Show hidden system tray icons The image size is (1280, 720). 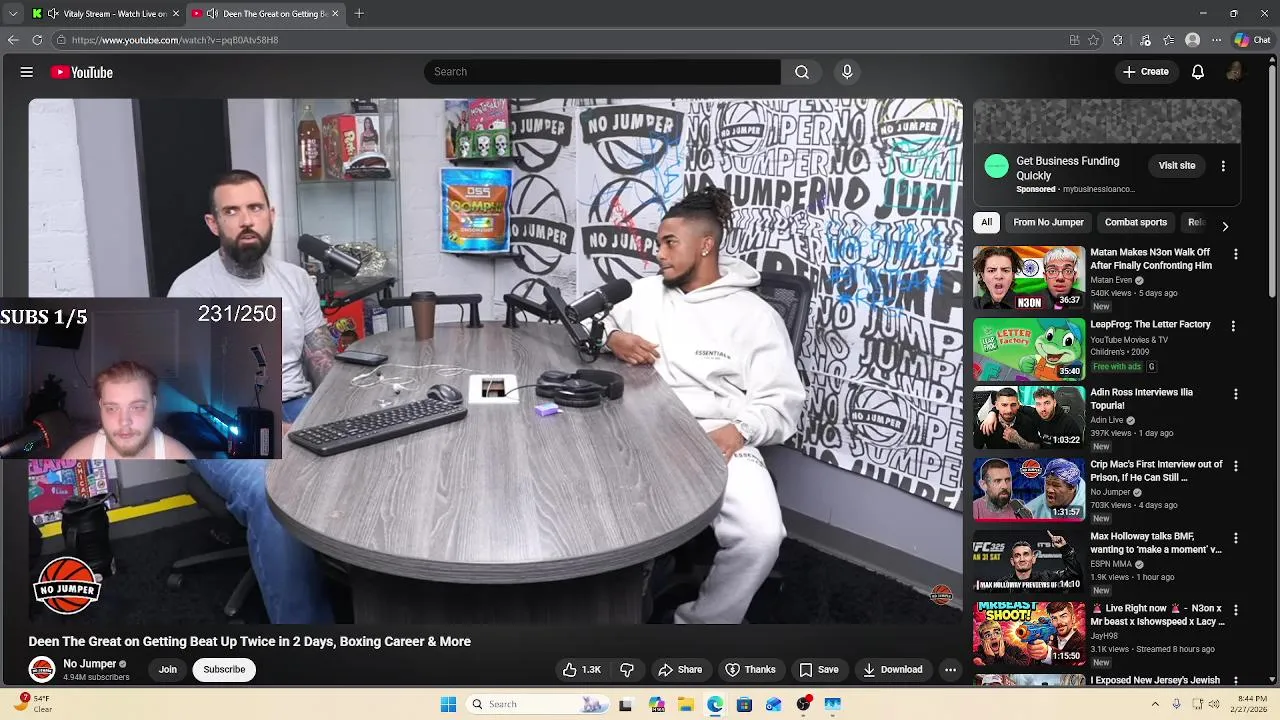(1153, 704)
